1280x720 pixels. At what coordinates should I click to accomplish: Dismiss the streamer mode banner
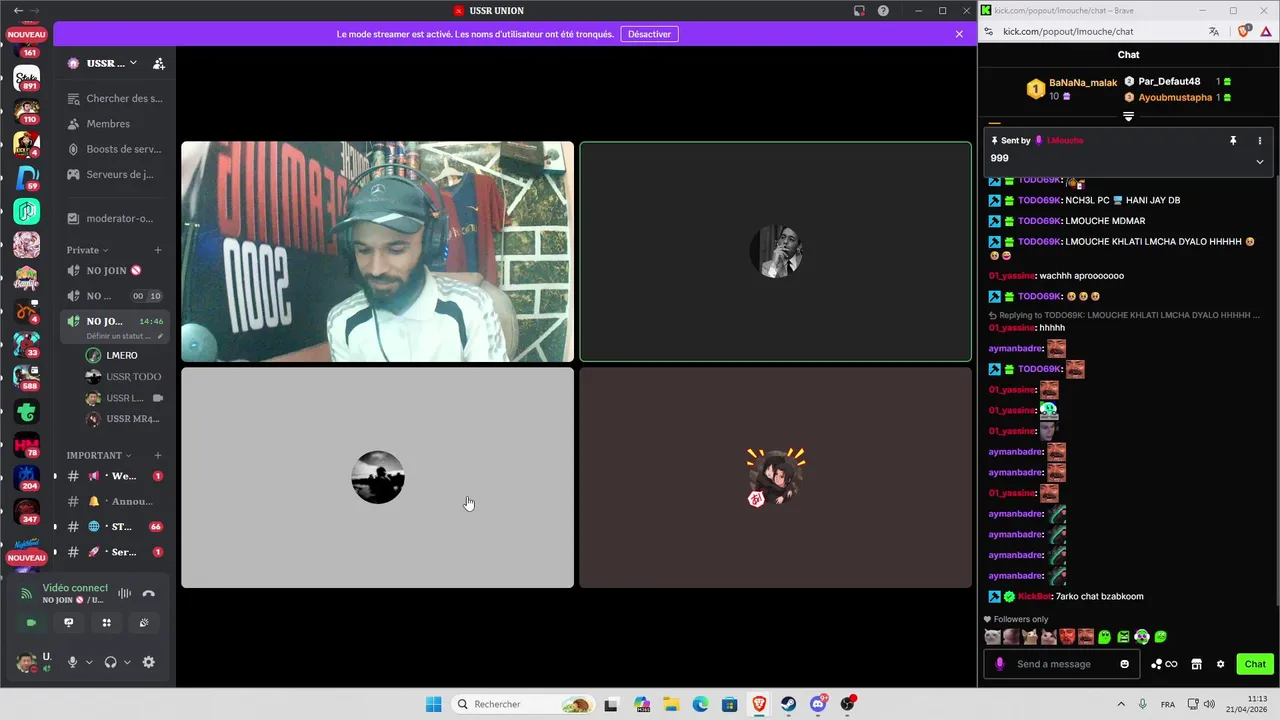[x=959, y=34]
